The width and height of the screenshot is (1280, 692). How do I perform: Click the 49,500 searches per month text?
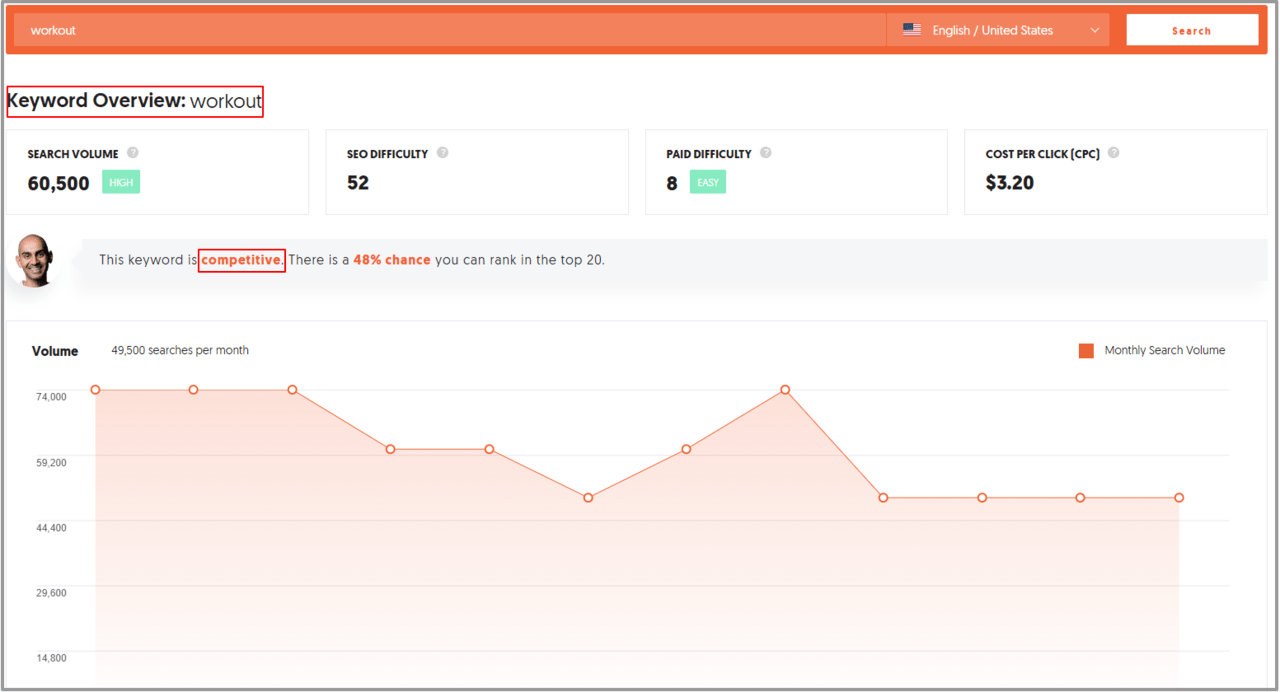click(180, 350)
